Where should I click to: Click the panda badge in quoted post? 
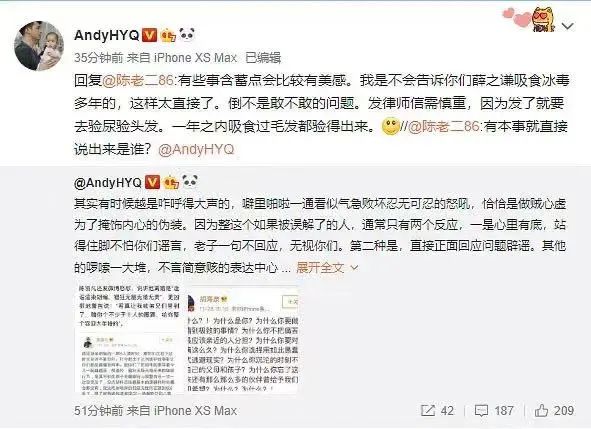190,182
